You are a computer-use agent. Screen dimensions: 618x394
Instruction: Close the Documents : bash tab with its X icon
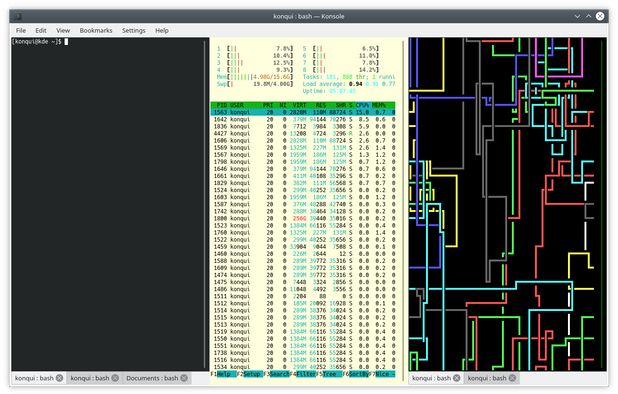click(x=184, y=378)
